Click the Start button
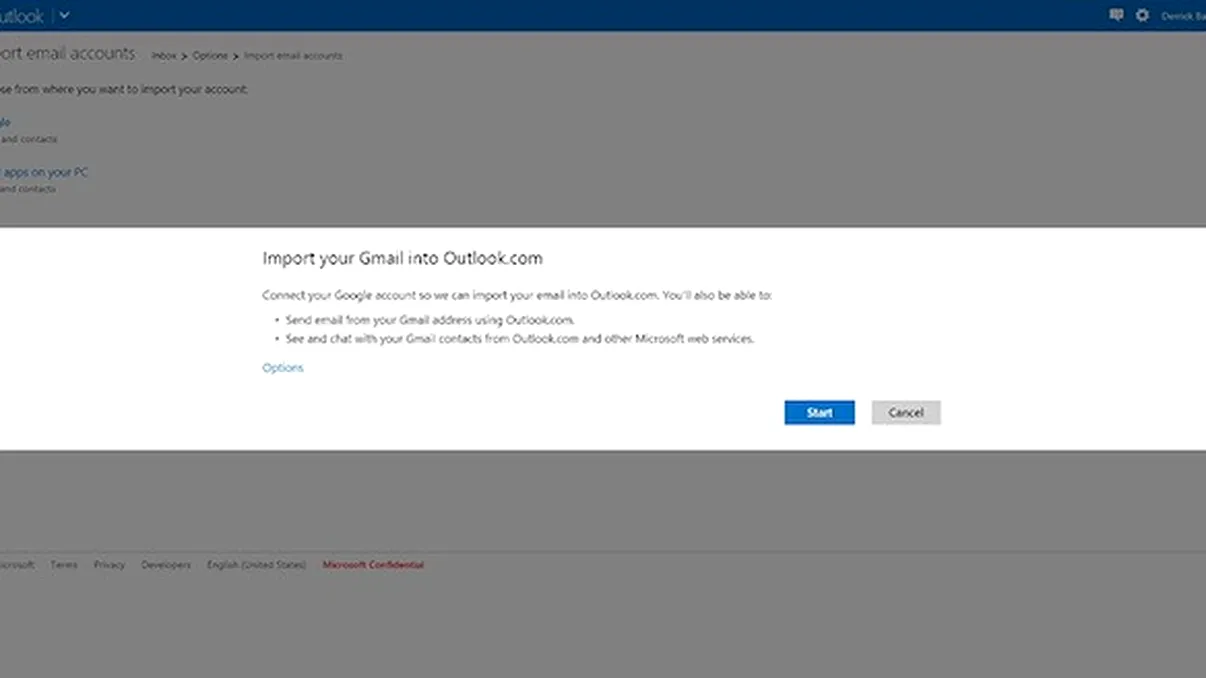The width and height of the screenshot is (1206, 678). 819,412
